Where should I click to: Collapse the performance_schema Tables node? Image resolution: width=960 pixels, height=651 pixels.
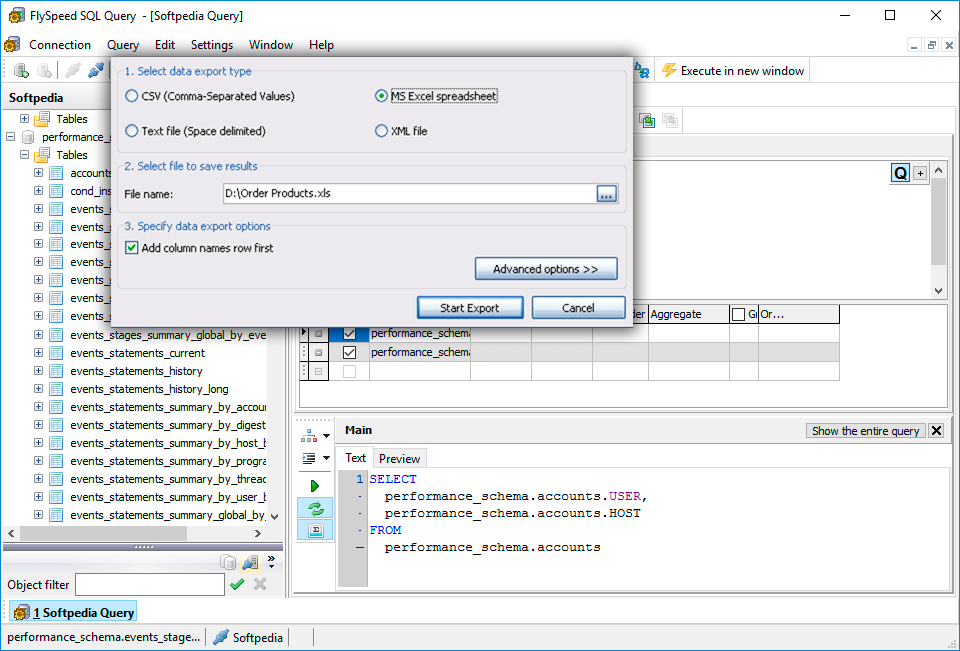[23, 154]
